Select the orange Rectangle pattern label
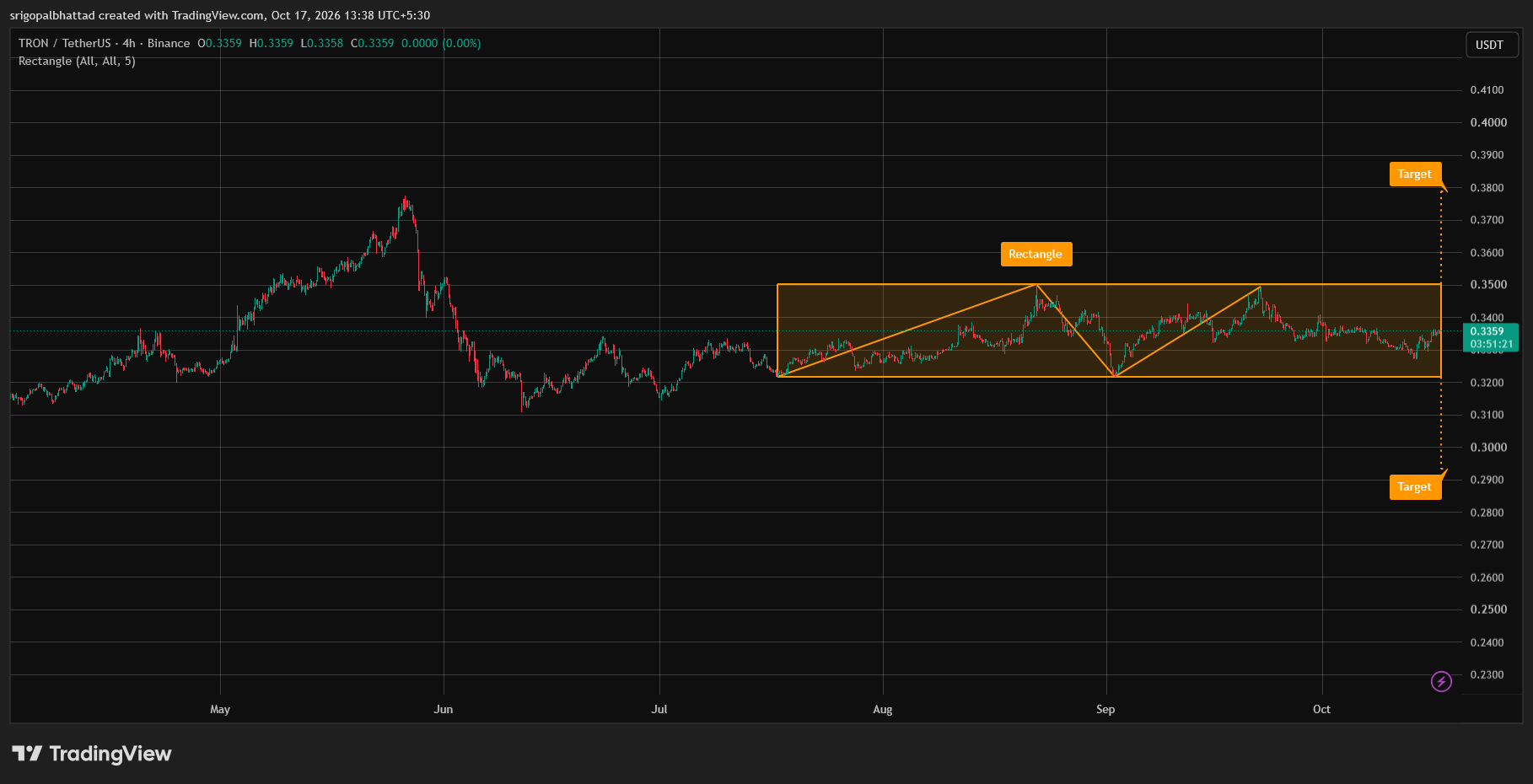The image size is (1533, 784). [1036, 254]
